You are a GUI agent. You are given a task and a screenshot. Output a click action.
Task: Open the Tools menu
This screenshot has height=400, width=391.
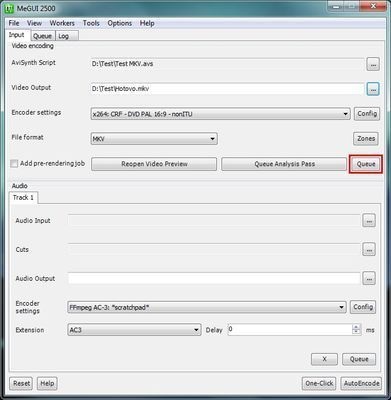click(x=91, y=23)
